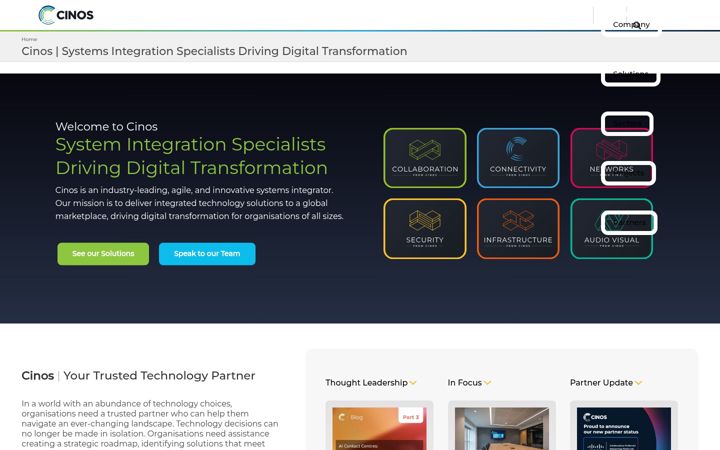Open the Security solution tile

tap(425, 229)
